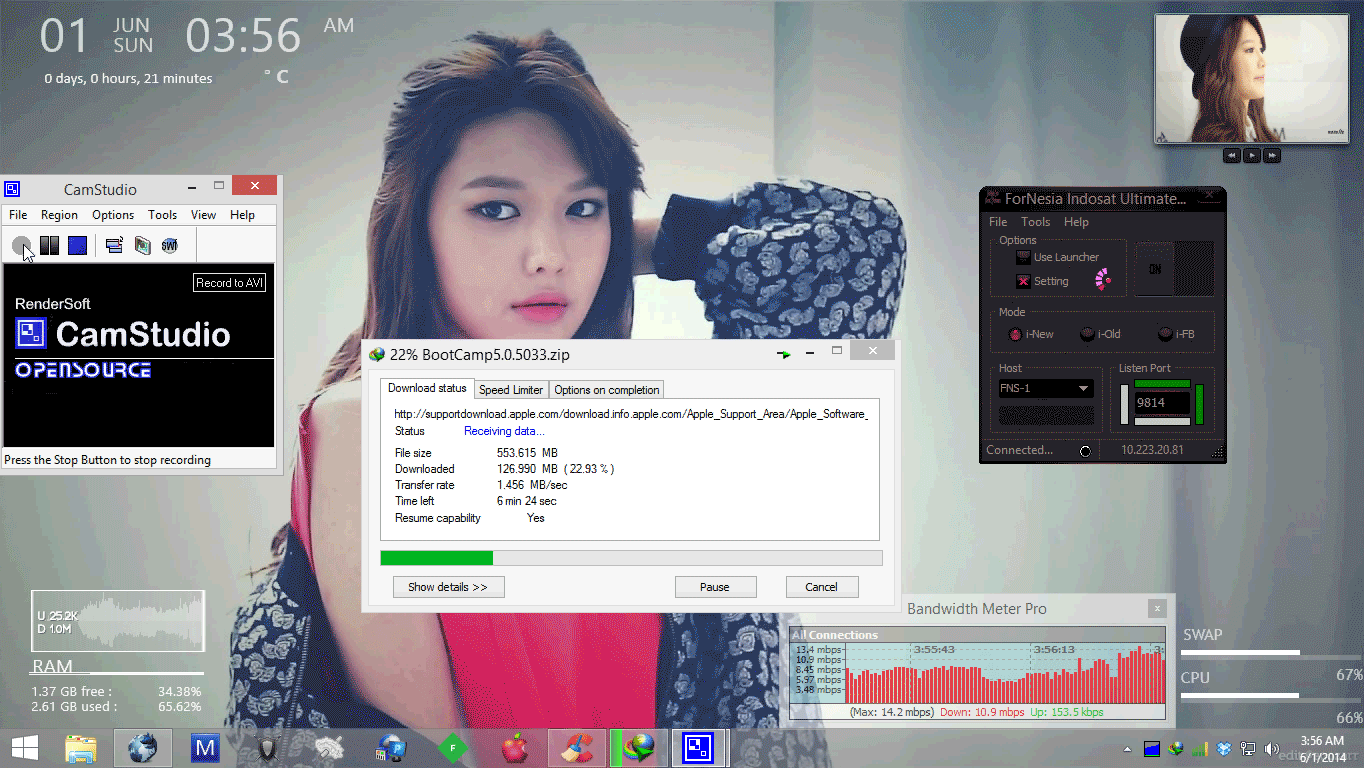
Task: Open CamStudio View menu
Action: tap(203, 215)
